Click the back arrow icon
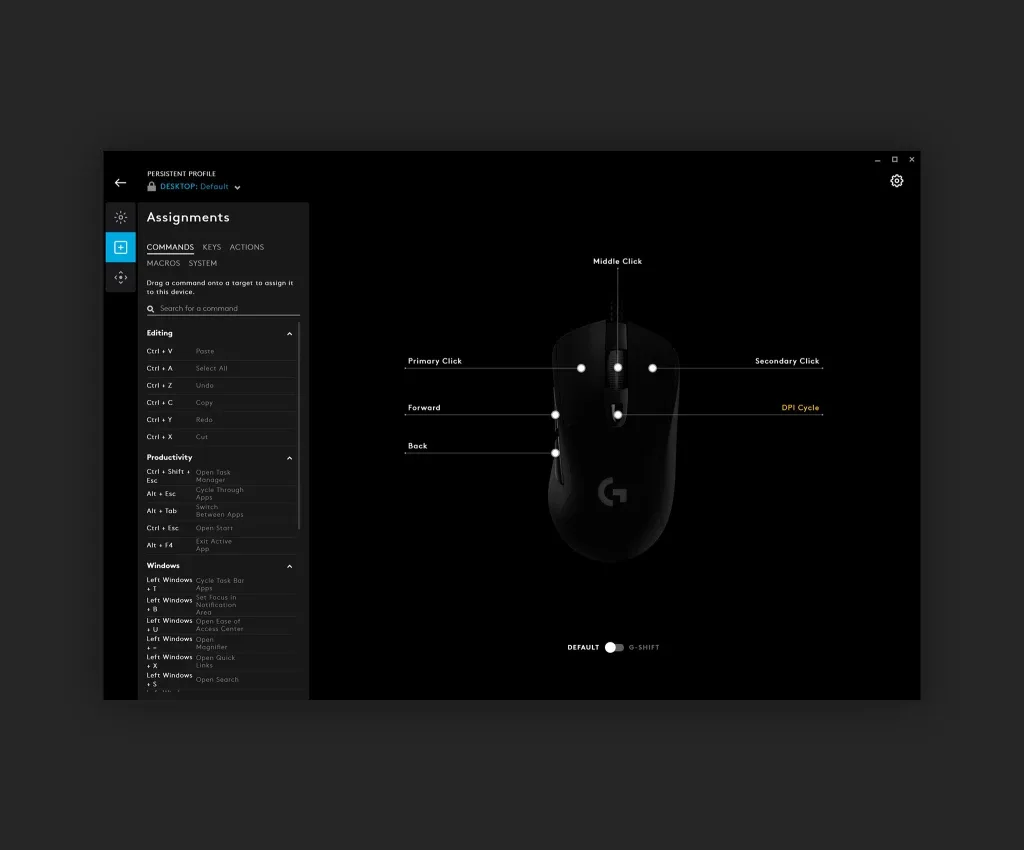Viewport: 1024px width, 850px height. pos(120,183)
